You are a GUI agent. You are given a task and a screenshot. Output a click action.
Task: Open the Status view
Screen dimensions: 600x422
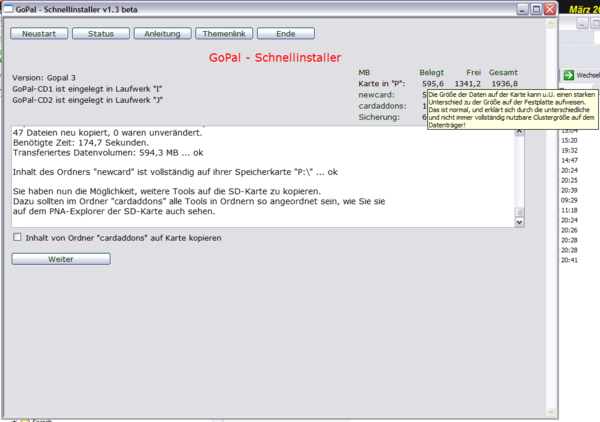[x=101, y=34]
